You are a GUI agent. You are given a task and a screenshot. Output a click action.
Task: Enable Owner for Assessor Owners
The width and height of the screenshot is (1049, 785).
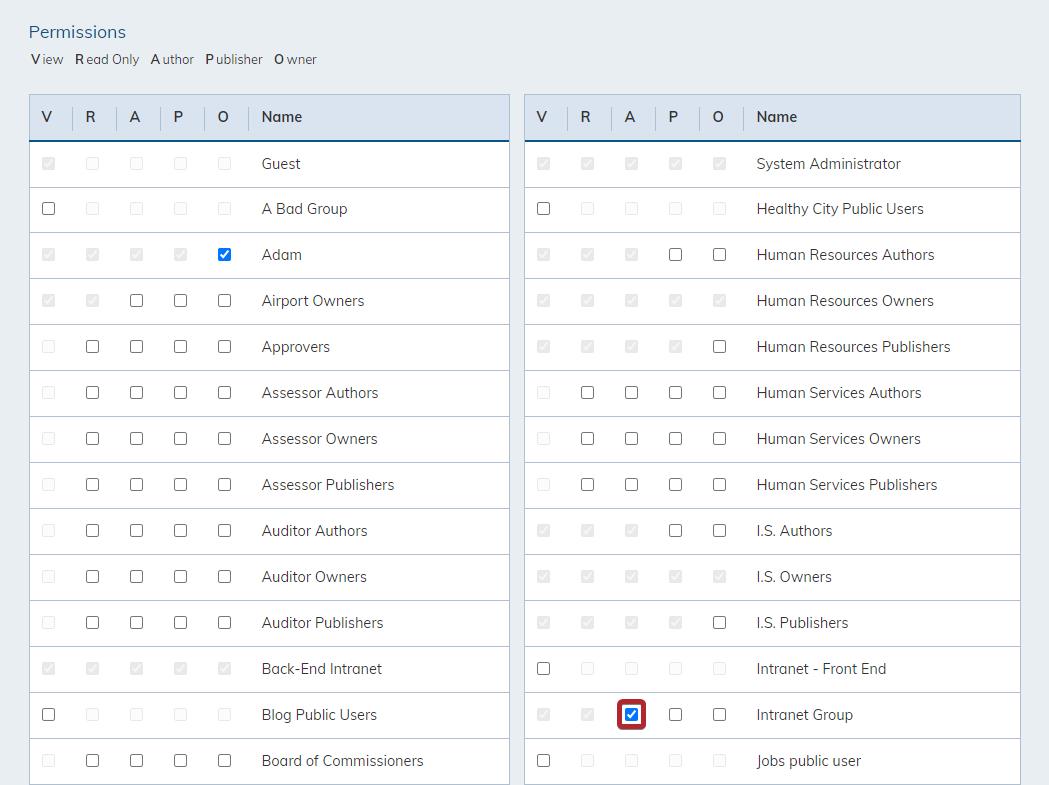pos(224,439)
